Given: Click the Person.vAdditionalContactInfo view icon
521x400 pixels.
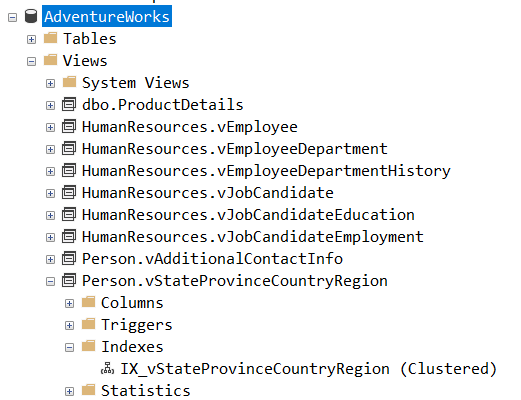Looking at the screenshot, I should pyautogui.click(x=69, y=258).
